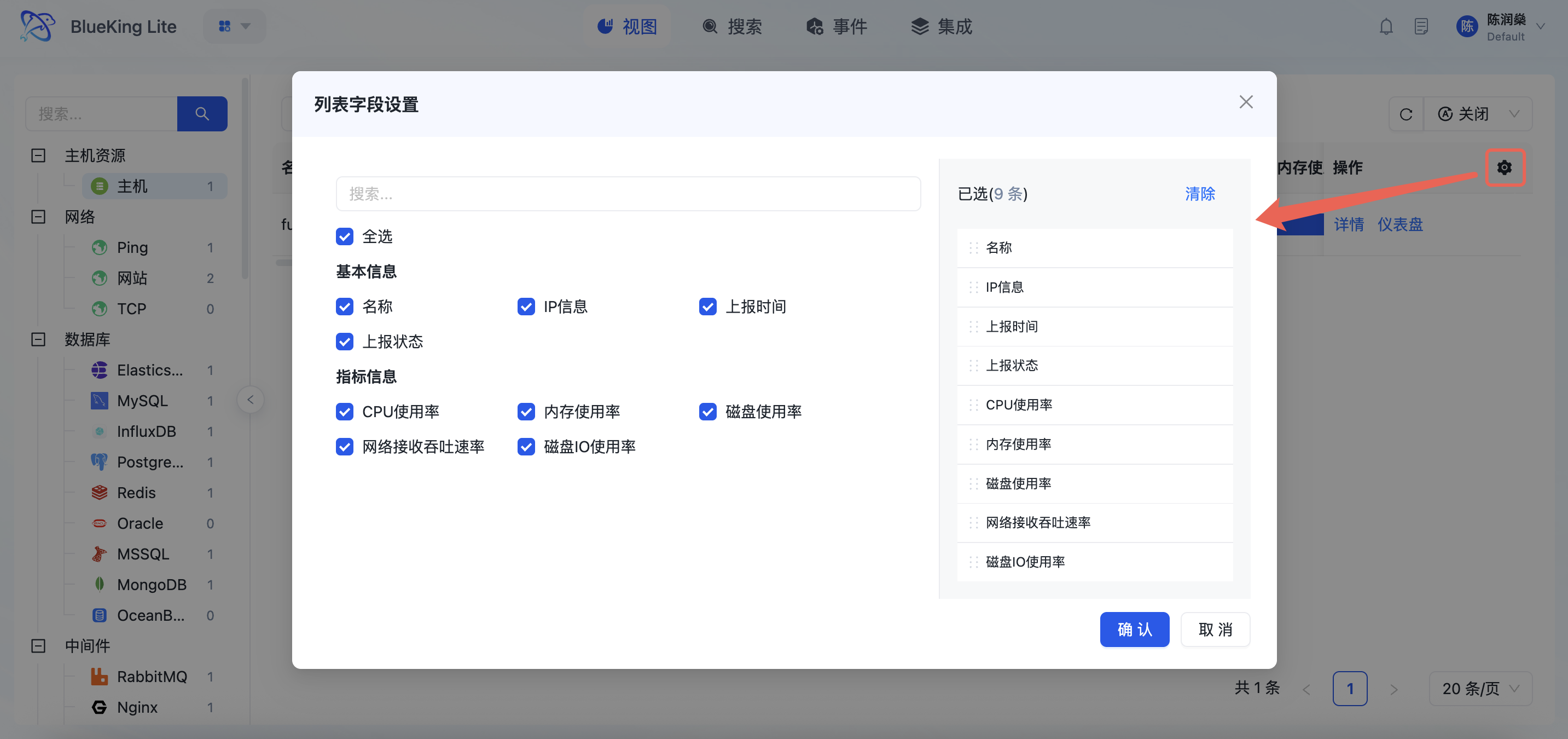The image size is (1568, 739).
Task: Click the Elasticsearch icon in sidebar
Action: (x=99, y=370)
